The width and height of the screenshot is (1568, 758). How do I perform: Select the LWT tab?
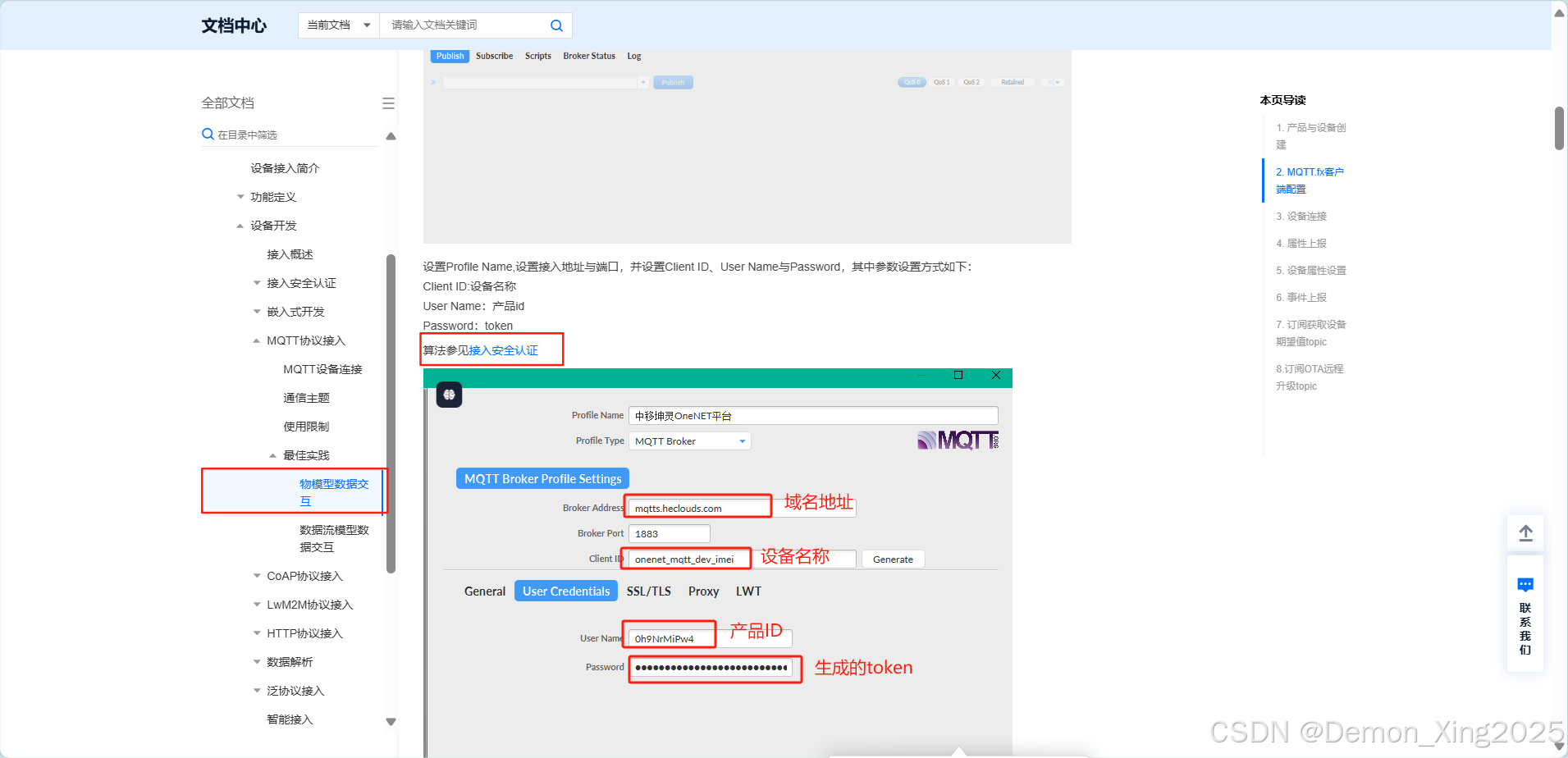coord(748,591)
